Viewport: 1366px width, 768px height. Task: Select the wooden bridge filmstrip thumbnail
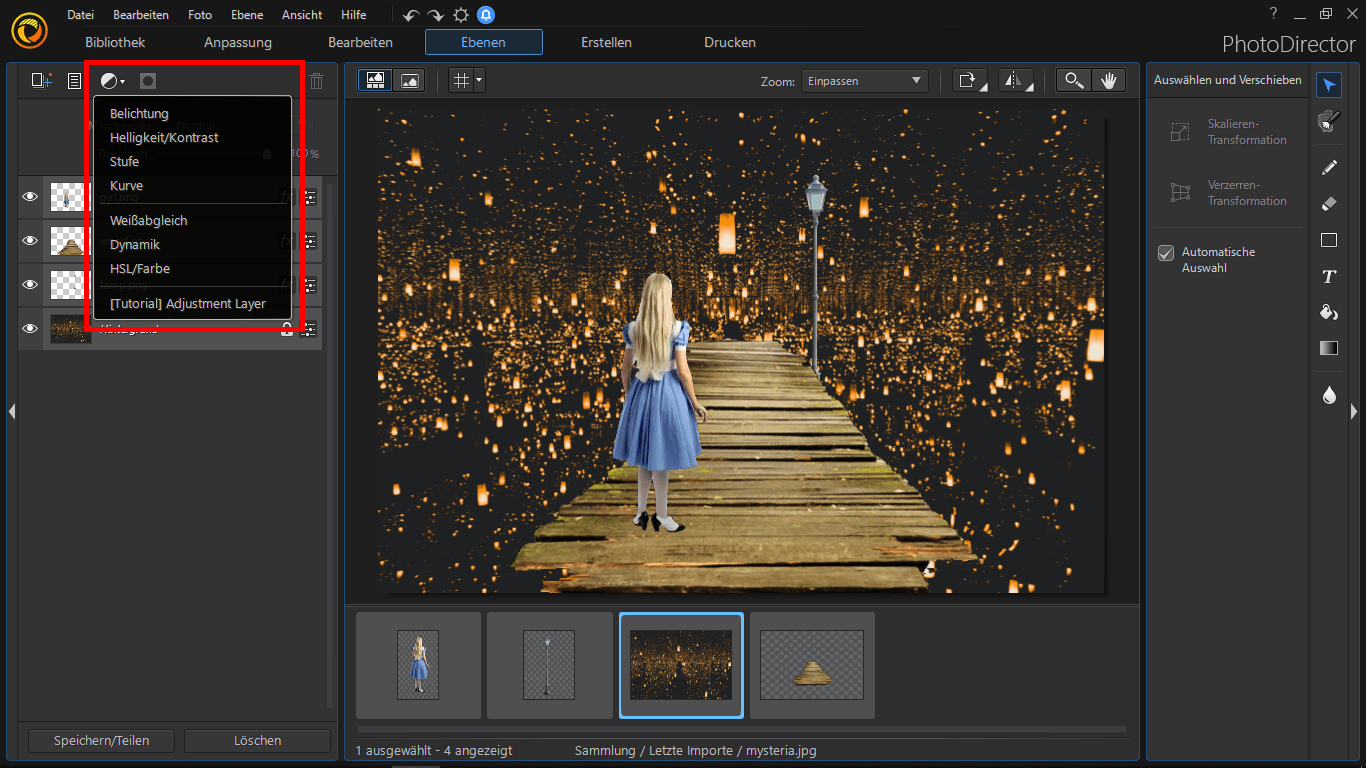(x=812, y=665)
